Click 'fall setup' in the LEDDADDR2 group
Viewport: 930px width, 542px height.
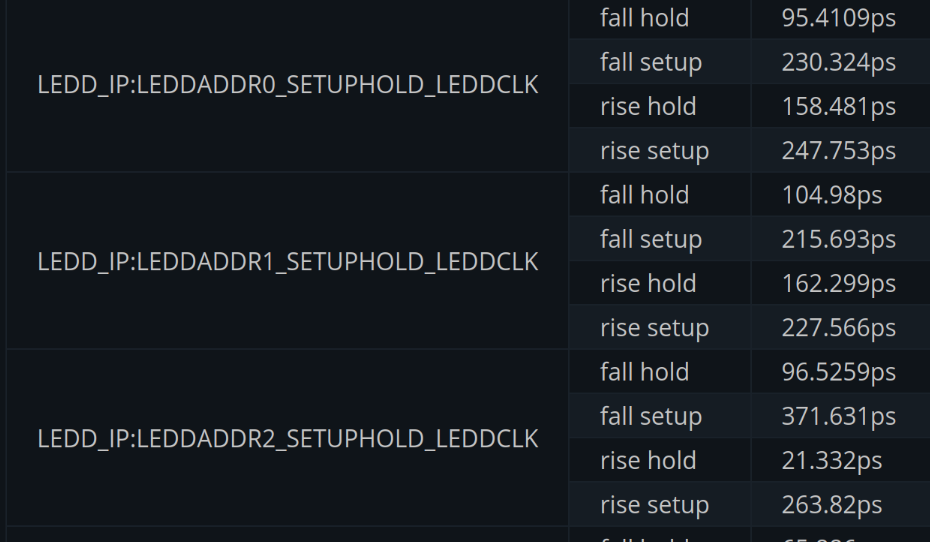coord(651,416)
